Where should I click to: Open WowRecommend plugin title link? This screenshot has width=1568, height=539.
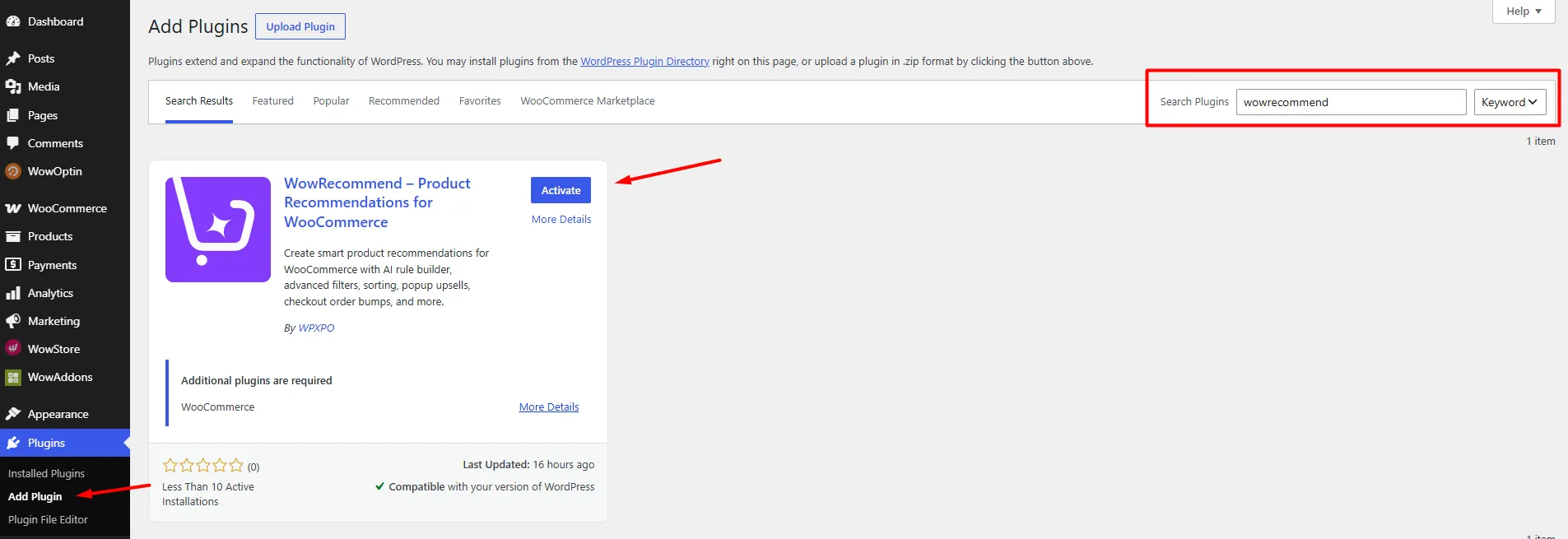coord(377,202)
